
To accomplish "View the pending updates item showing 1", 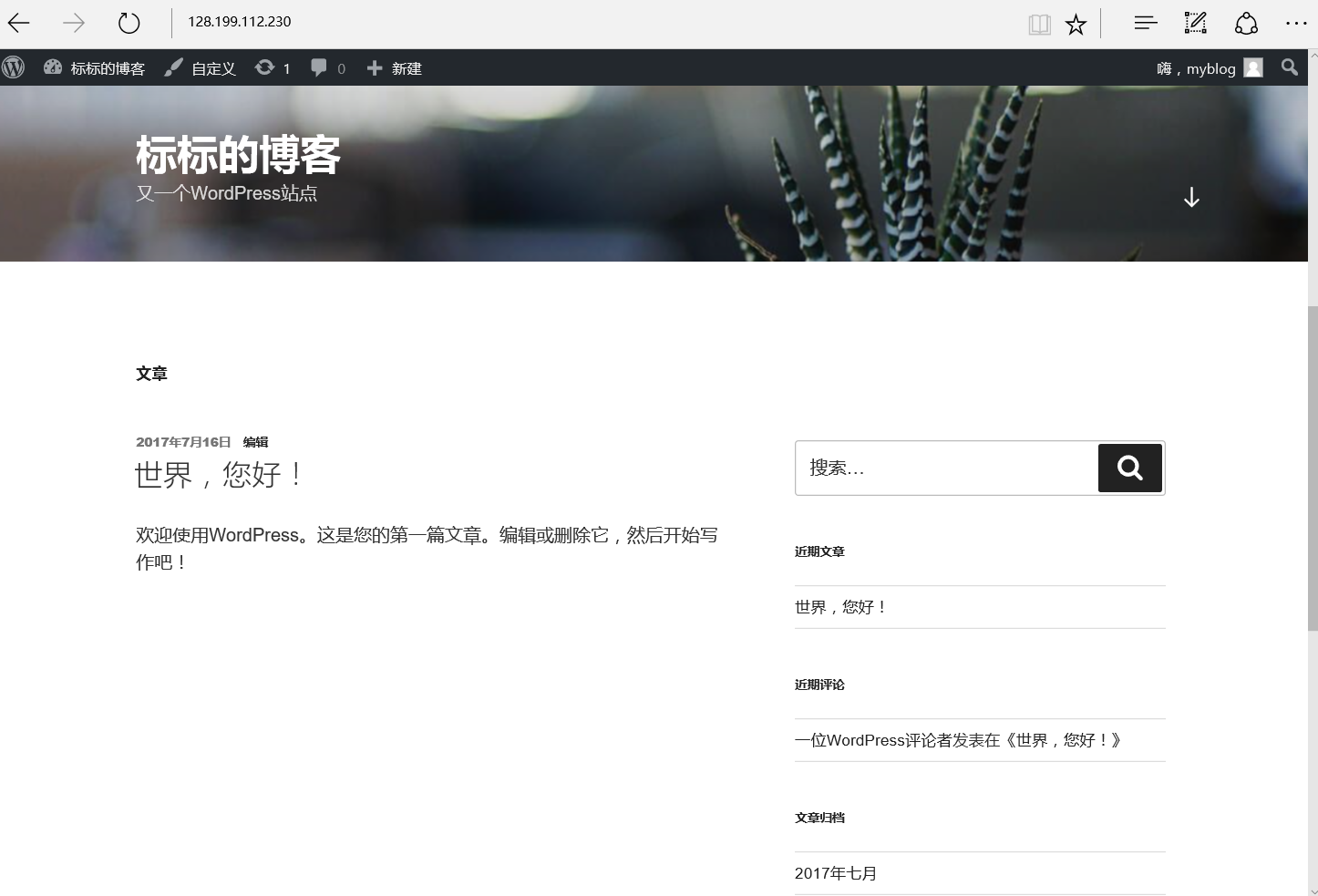I will click(273, 68).
